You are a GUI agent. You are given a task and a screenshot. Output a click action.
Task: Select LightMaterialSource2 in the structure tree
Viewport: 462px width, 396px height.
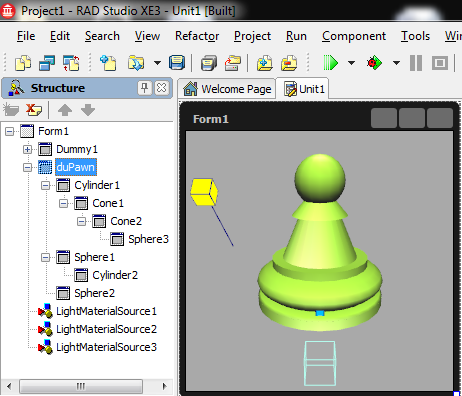(x=106, y=329)
